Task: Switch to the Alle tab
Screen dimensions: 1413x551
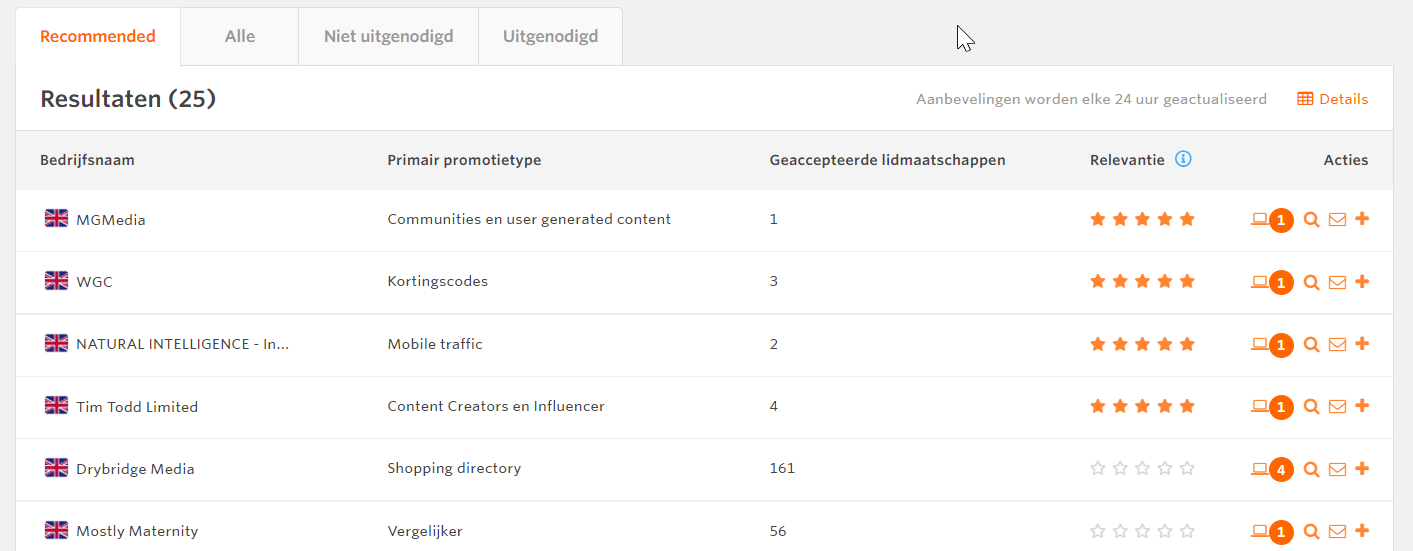Action: tap(240, 37)
